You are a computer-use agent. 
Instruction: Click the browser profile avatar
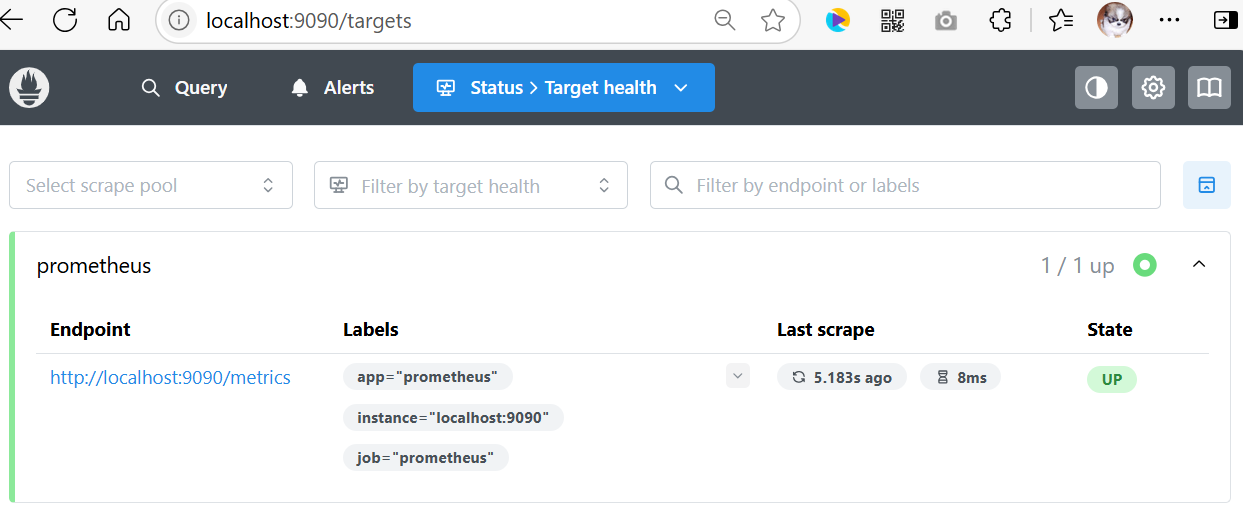(1115, 20)
